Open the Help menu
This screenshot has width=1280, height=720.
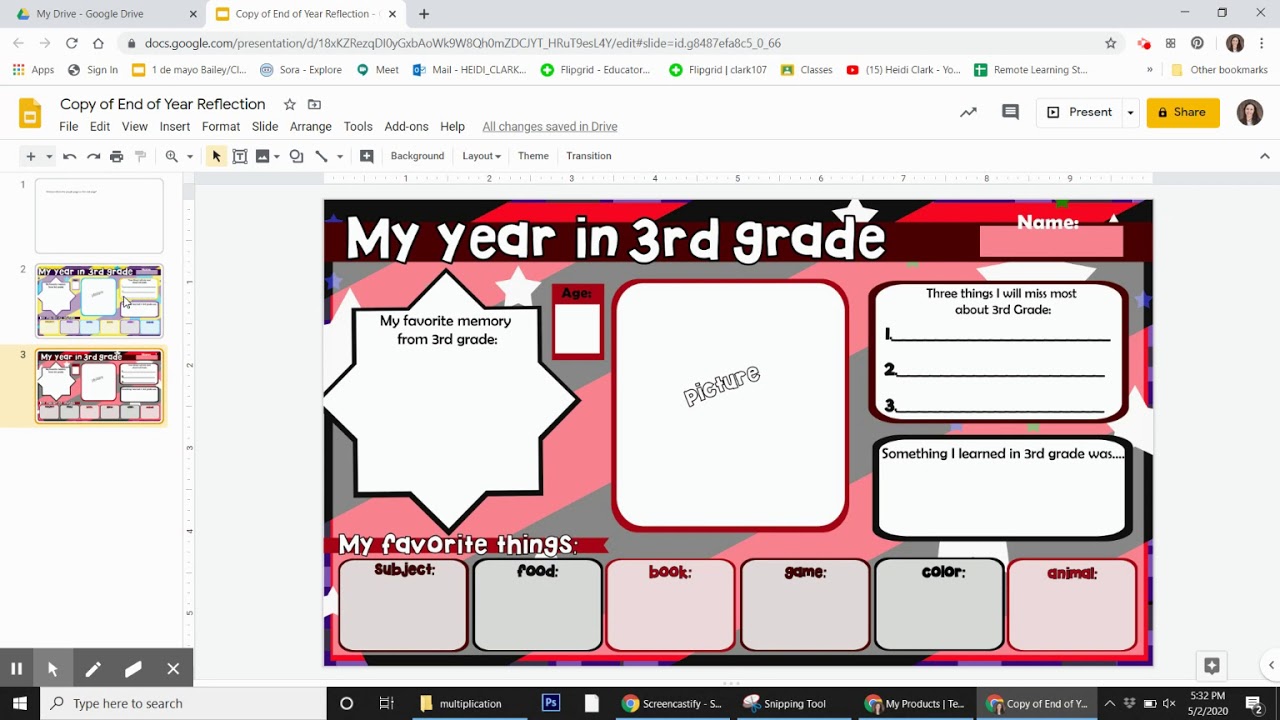[x=453, y=127]
